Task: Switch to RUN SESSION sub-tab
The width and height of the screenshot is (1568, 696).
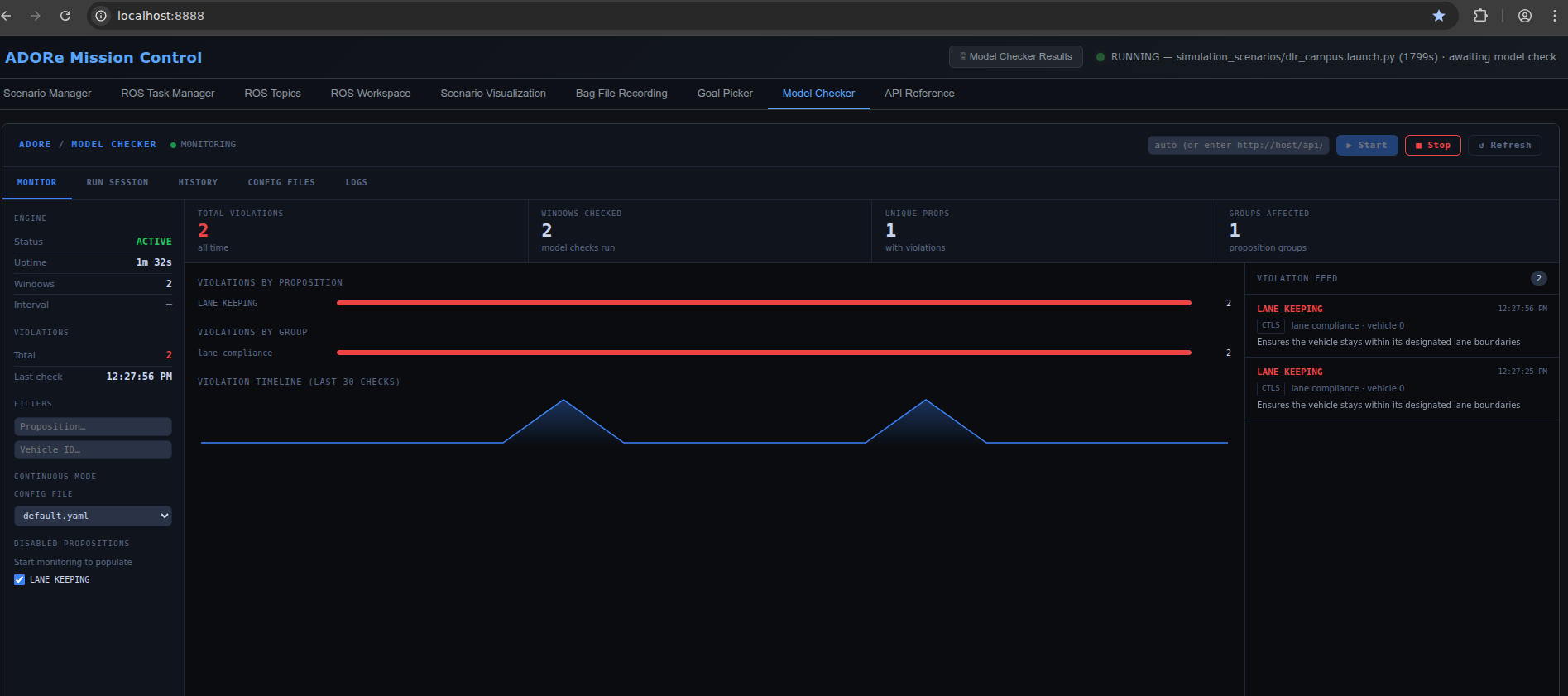Action: click(x=117, y=182)
